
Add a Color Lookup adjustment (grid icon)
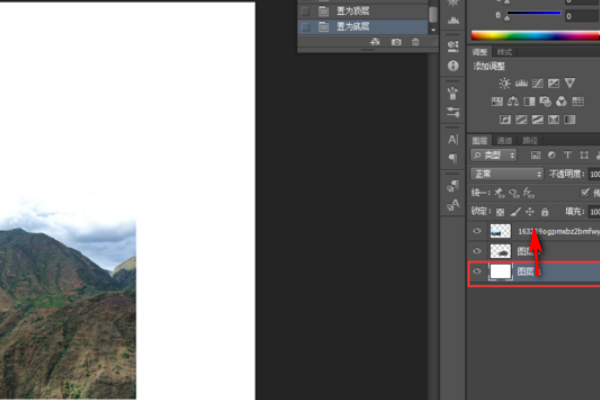click(x=578, y=101)
